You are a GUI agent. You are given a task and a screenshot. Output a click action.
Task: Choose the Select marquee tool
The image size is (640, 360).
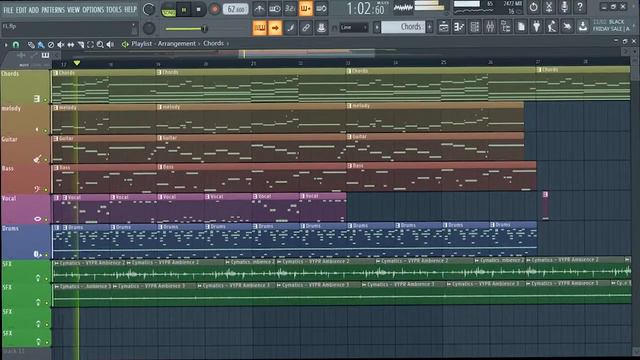coord(90,44)
